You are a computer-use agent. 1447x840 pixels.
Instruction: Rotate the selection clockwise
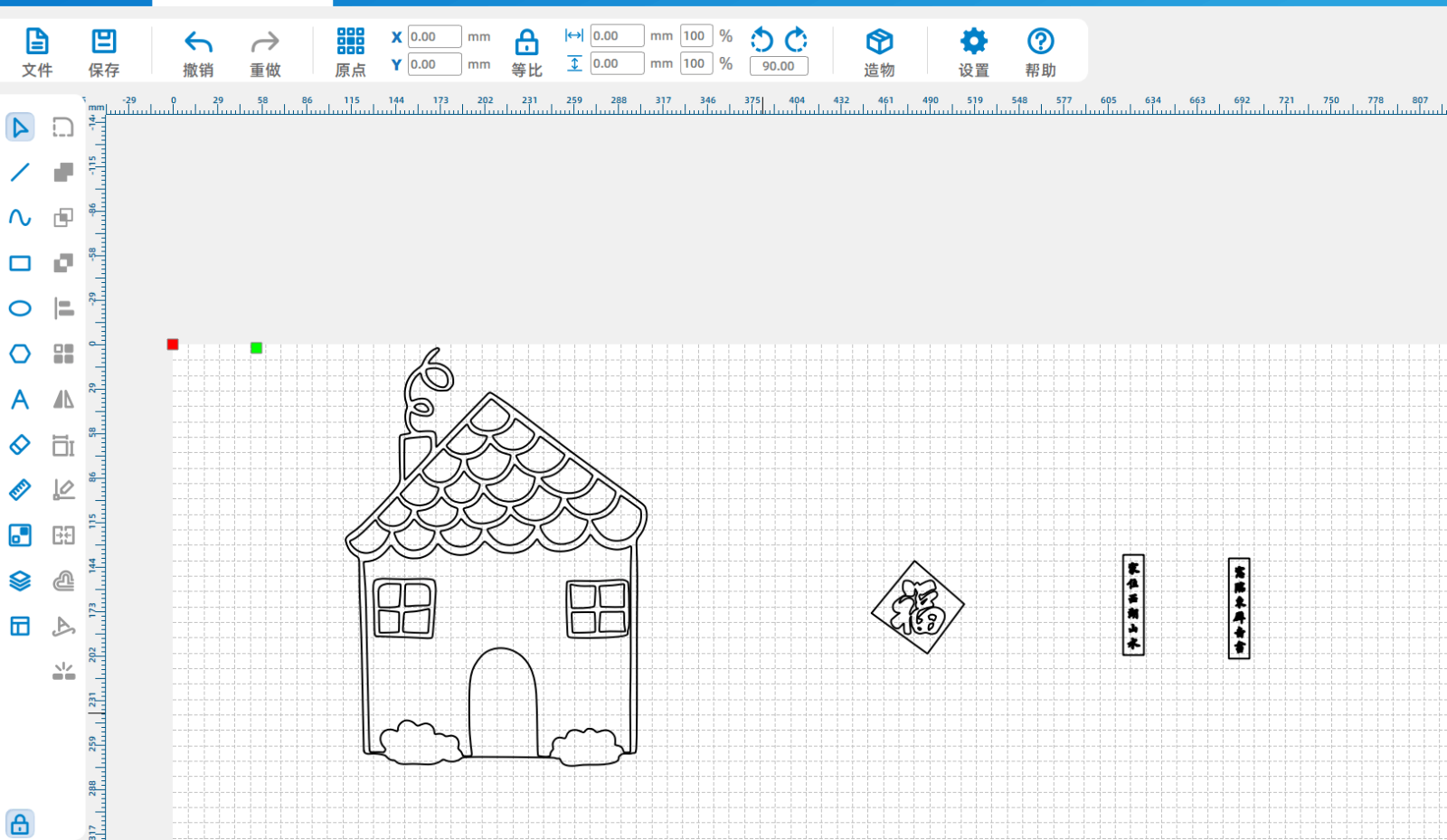click(797, 40)
